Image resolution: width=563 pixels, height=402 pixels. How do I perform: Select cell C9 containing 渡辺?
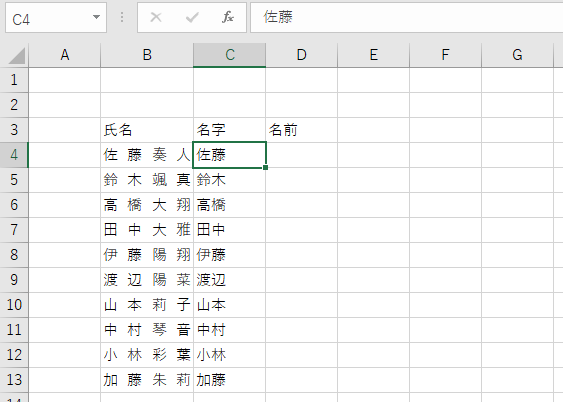point(230,280)
